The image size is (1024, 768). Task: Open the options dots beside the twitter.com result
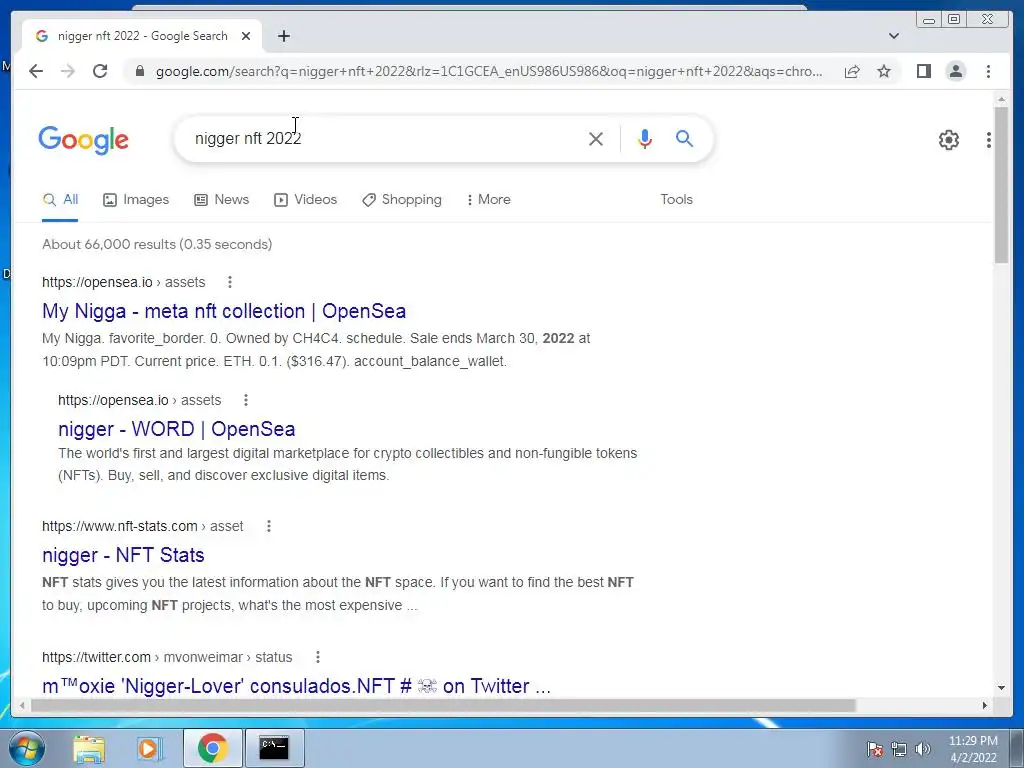(317, 657)
